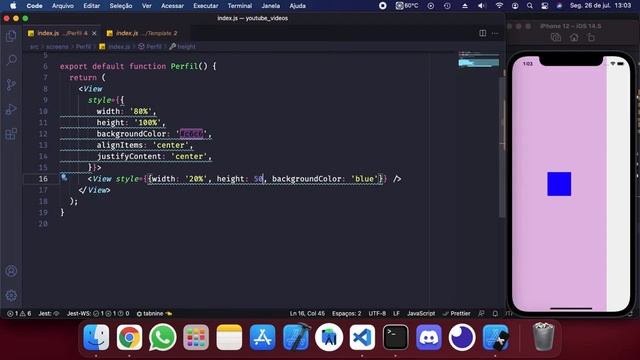Click the editor vertical scrollbar

tap(502, 147)
